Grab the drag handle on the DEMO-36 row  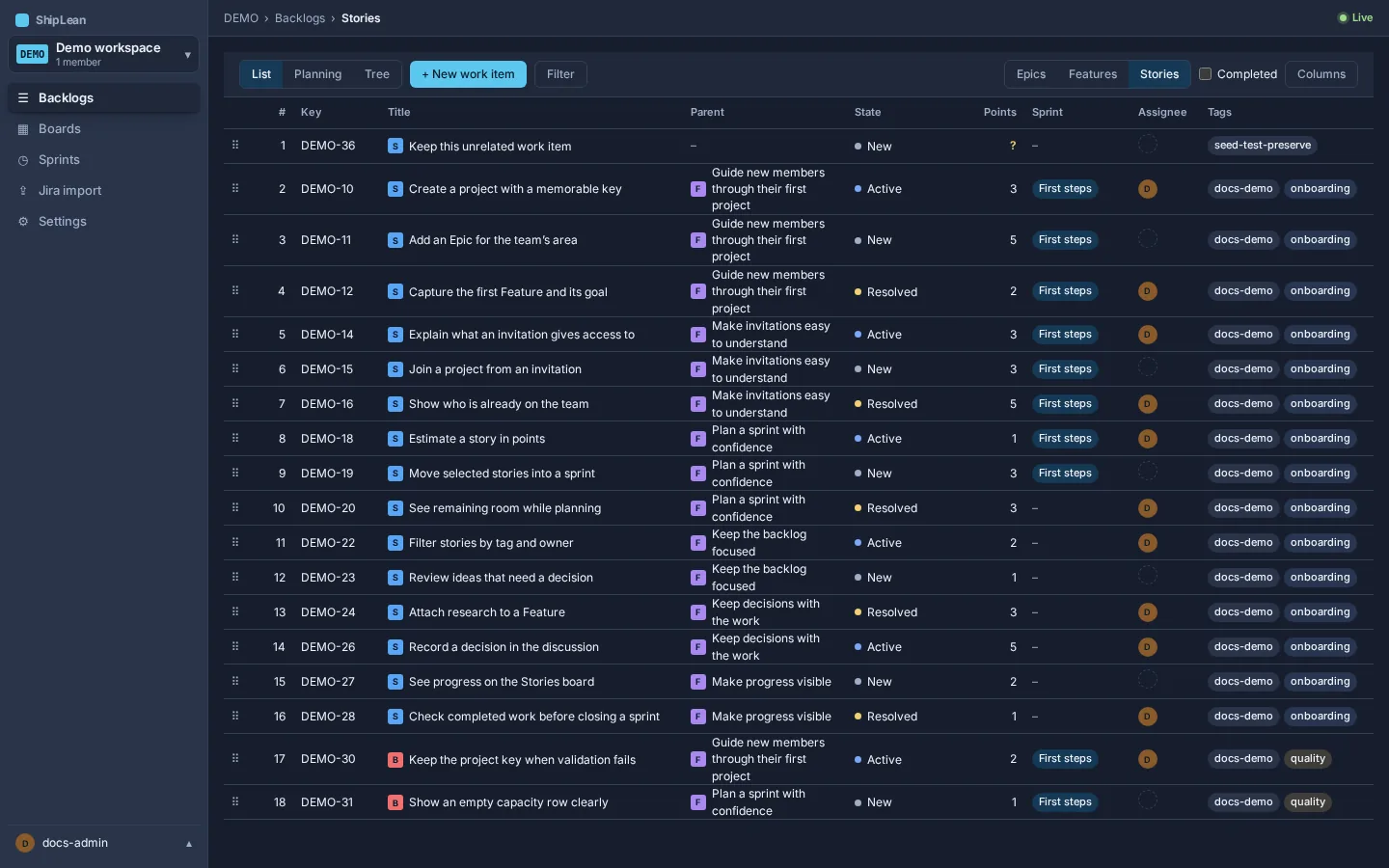[x=235, y=145]
